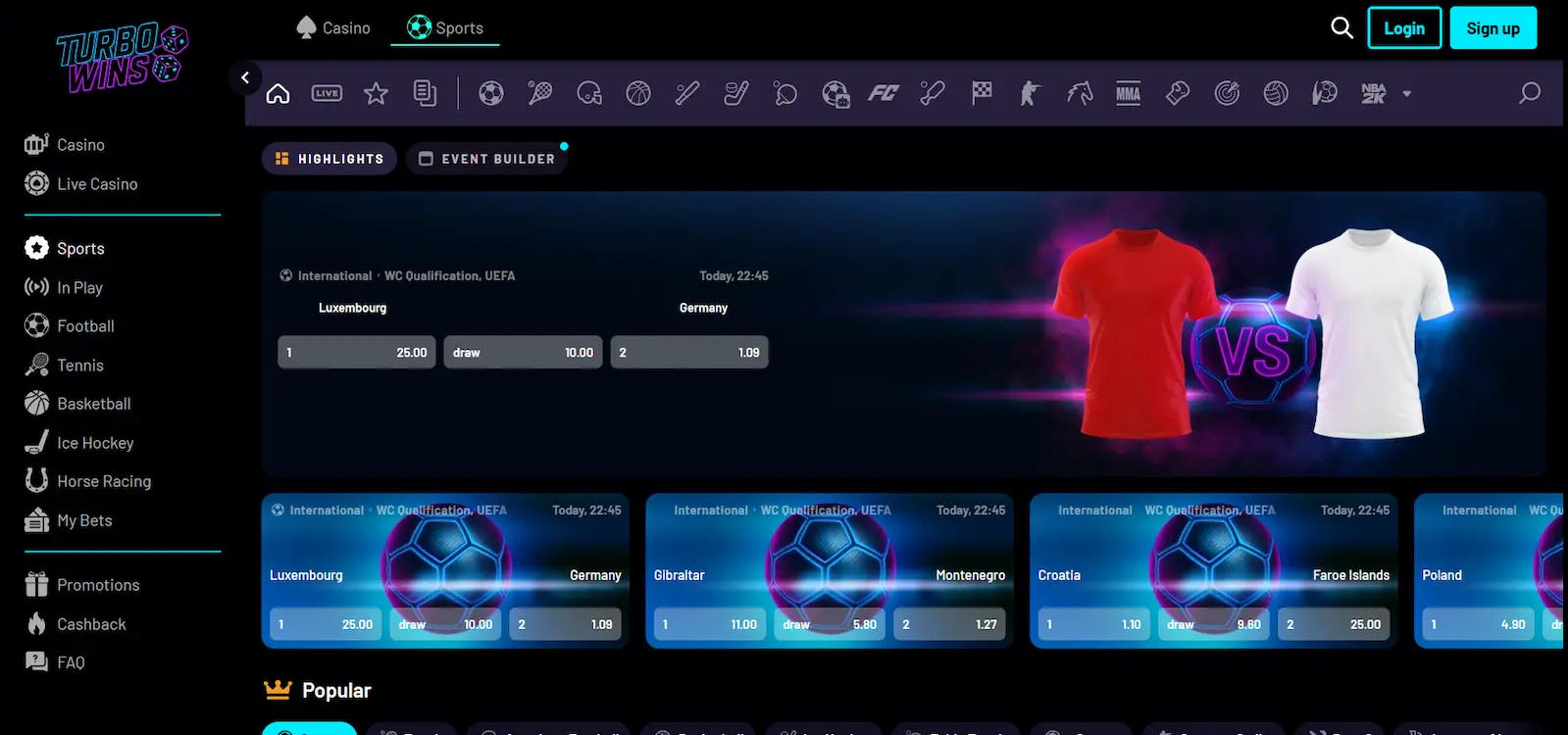Select ice hockey stick icon in sports bar

pos(736,93)
